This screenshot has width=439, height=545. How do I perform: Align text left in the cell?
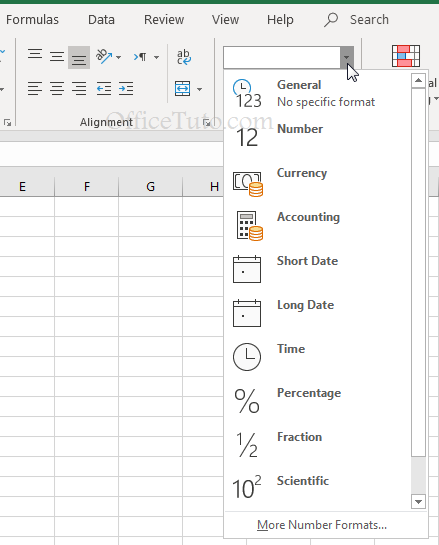coord(35,88)
